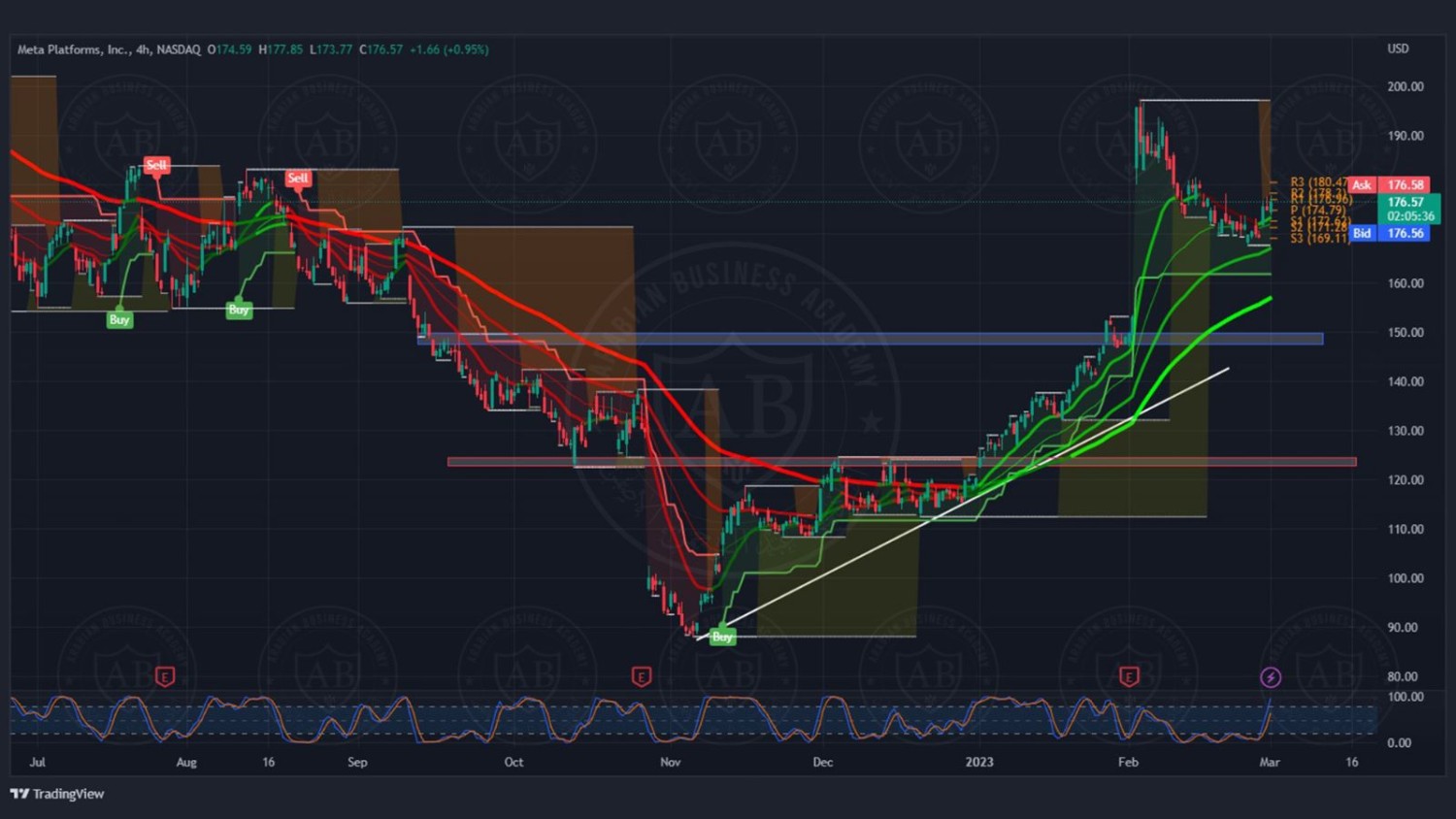Click the 16 date label after Mar
The image size is (1456, 819).
(1352, 762)
